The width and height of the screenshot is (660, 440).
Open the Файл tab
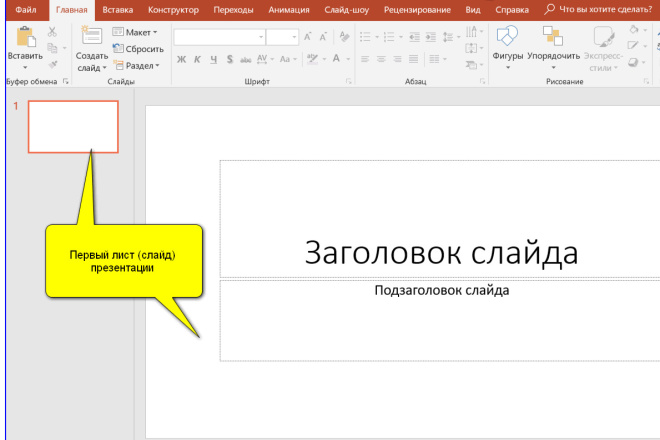(26, 10)
